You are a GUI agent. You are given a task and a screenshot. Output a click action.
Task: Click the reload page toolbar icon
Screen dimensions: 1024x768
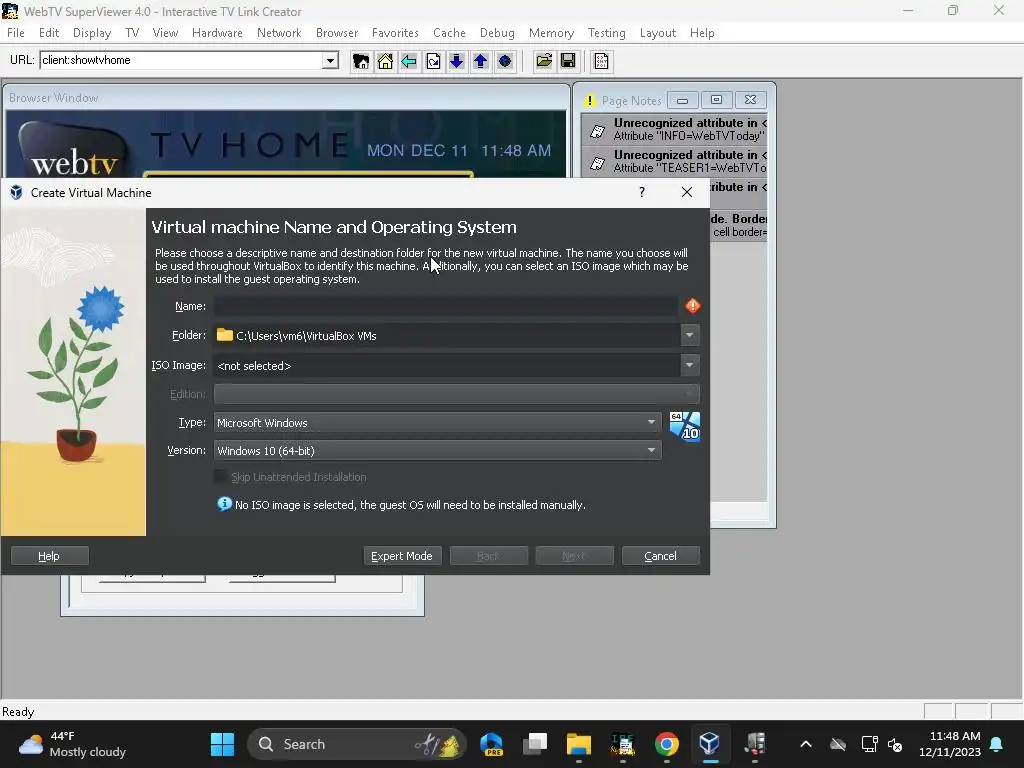433,61
